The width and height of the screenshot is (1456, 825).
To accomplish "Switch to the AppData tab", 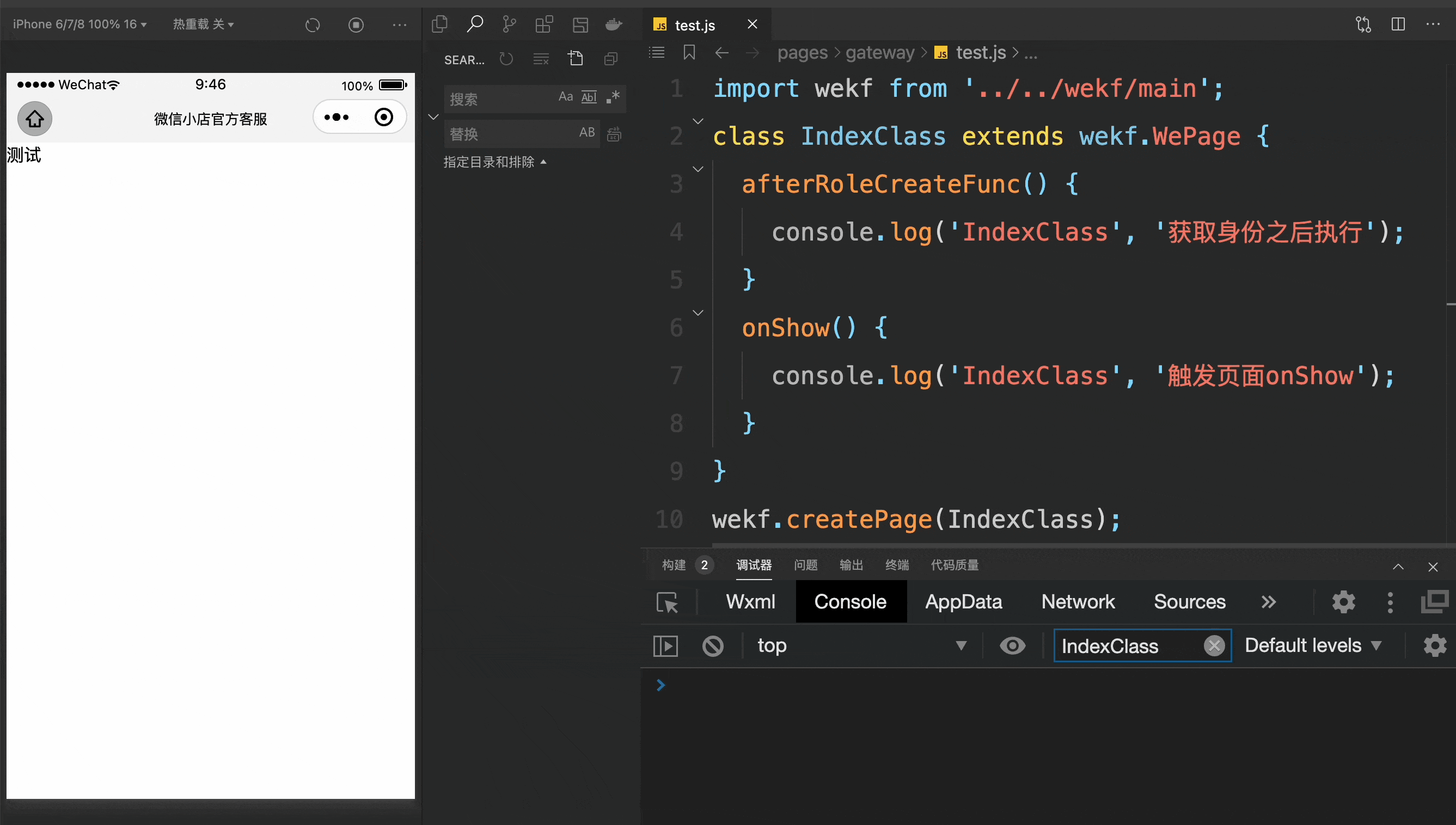I will coord(963,602).
